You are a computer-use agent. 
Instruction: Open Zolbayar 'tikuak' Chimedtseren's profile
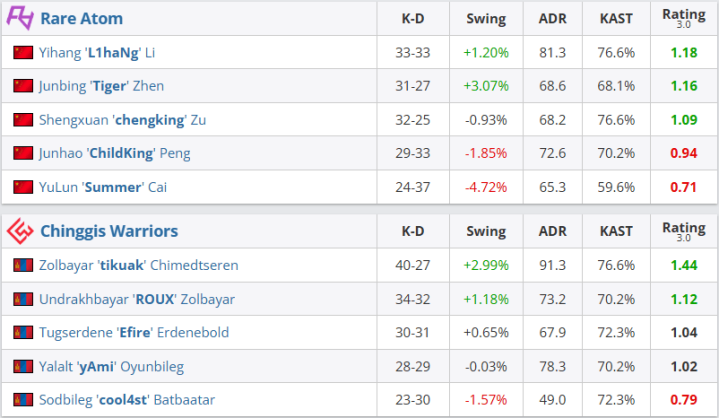tap(139, 265)
